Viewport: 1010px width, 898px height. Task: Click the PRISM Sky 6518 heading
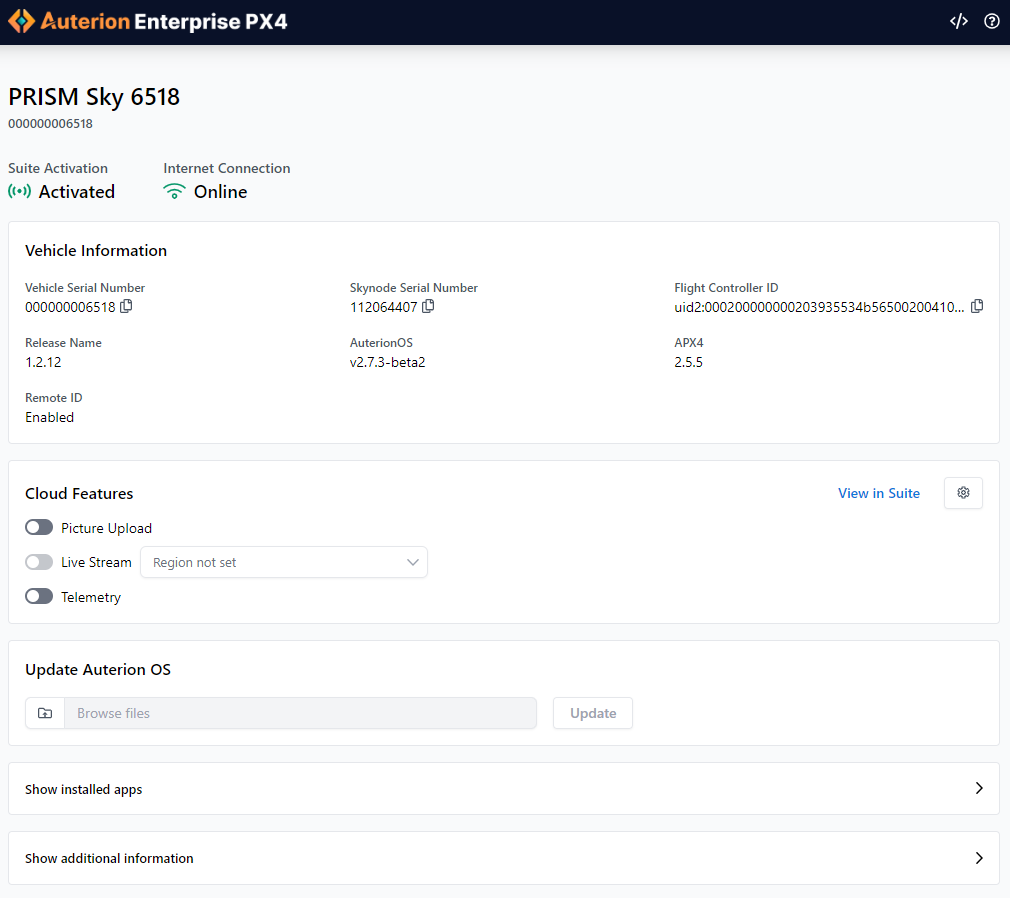(x=94, y=97)
